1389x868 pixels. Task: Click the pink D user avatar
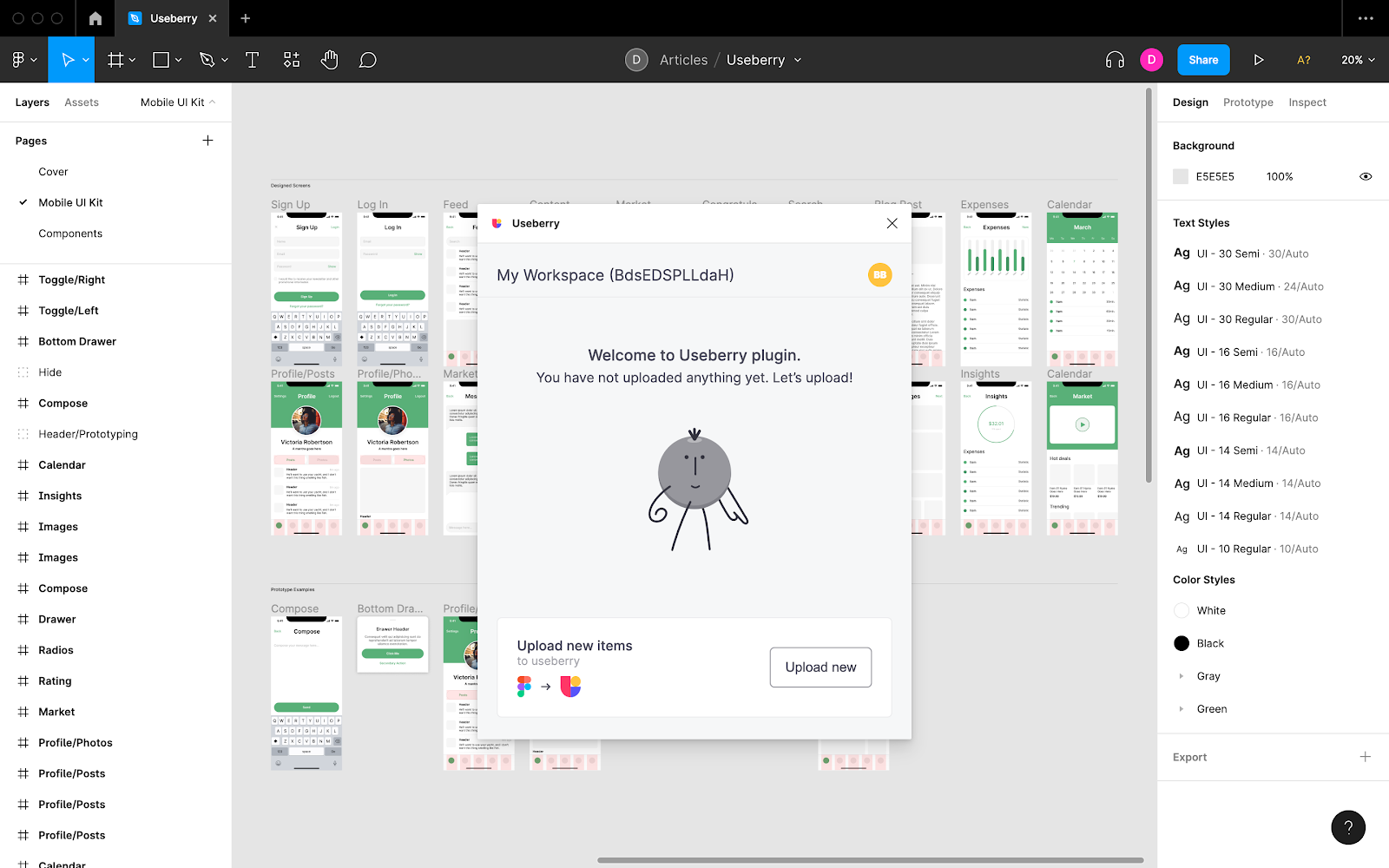(1151, 60)
